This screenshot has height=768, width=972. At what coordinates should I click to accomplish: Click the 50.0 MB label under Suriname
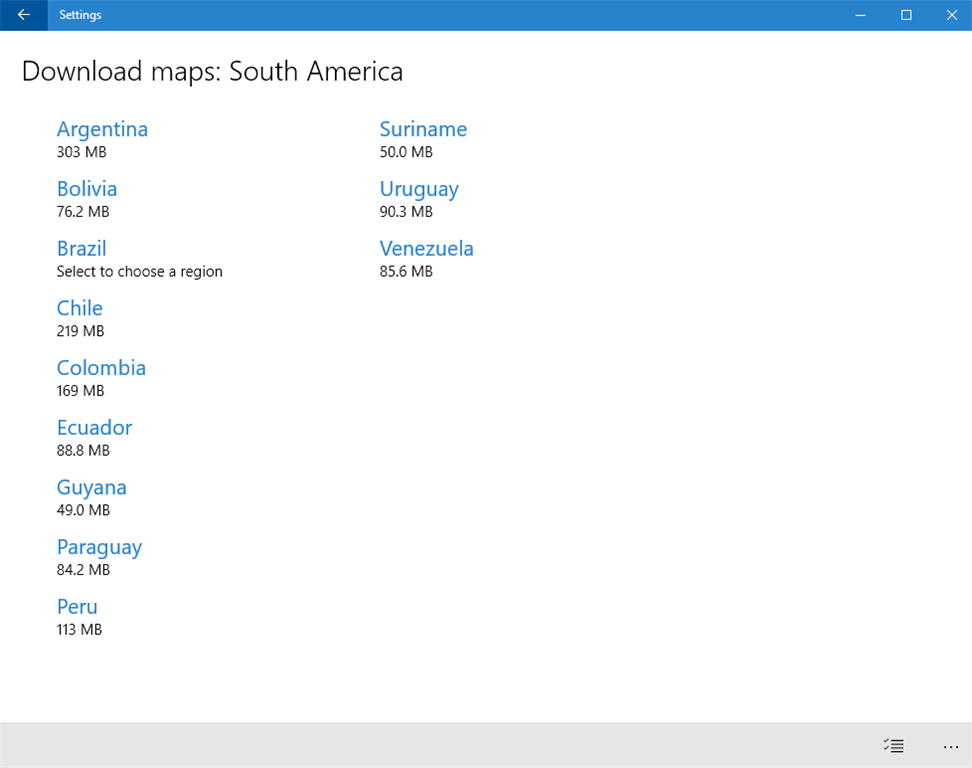[400, 152]
